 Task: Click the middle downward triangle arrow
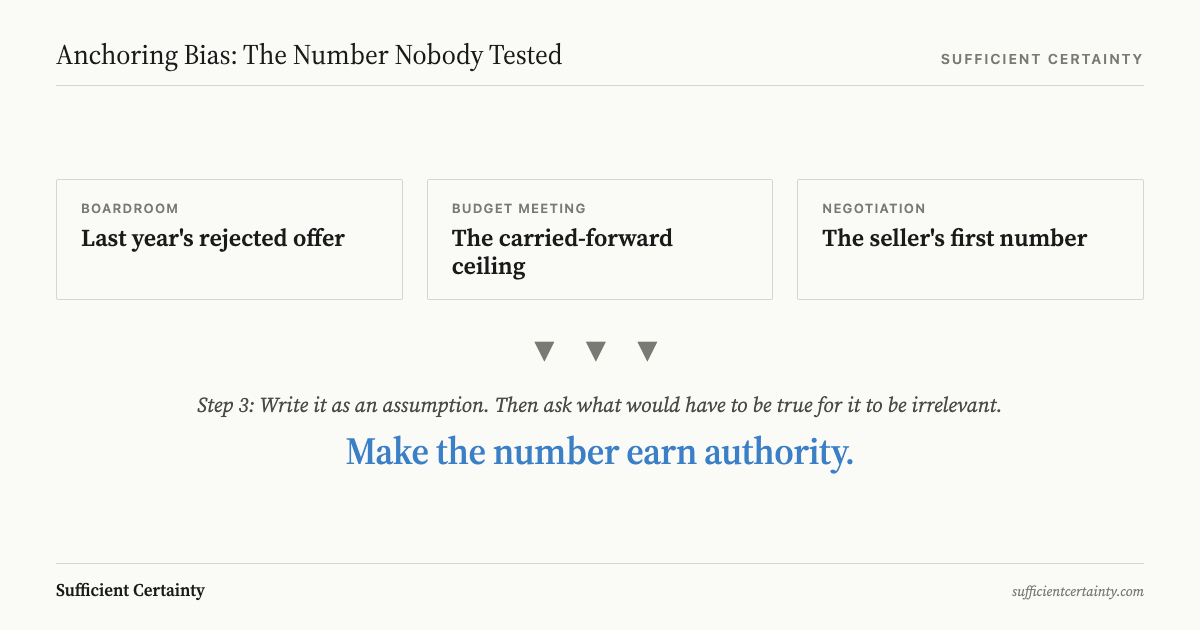click(x=596, y=351)
